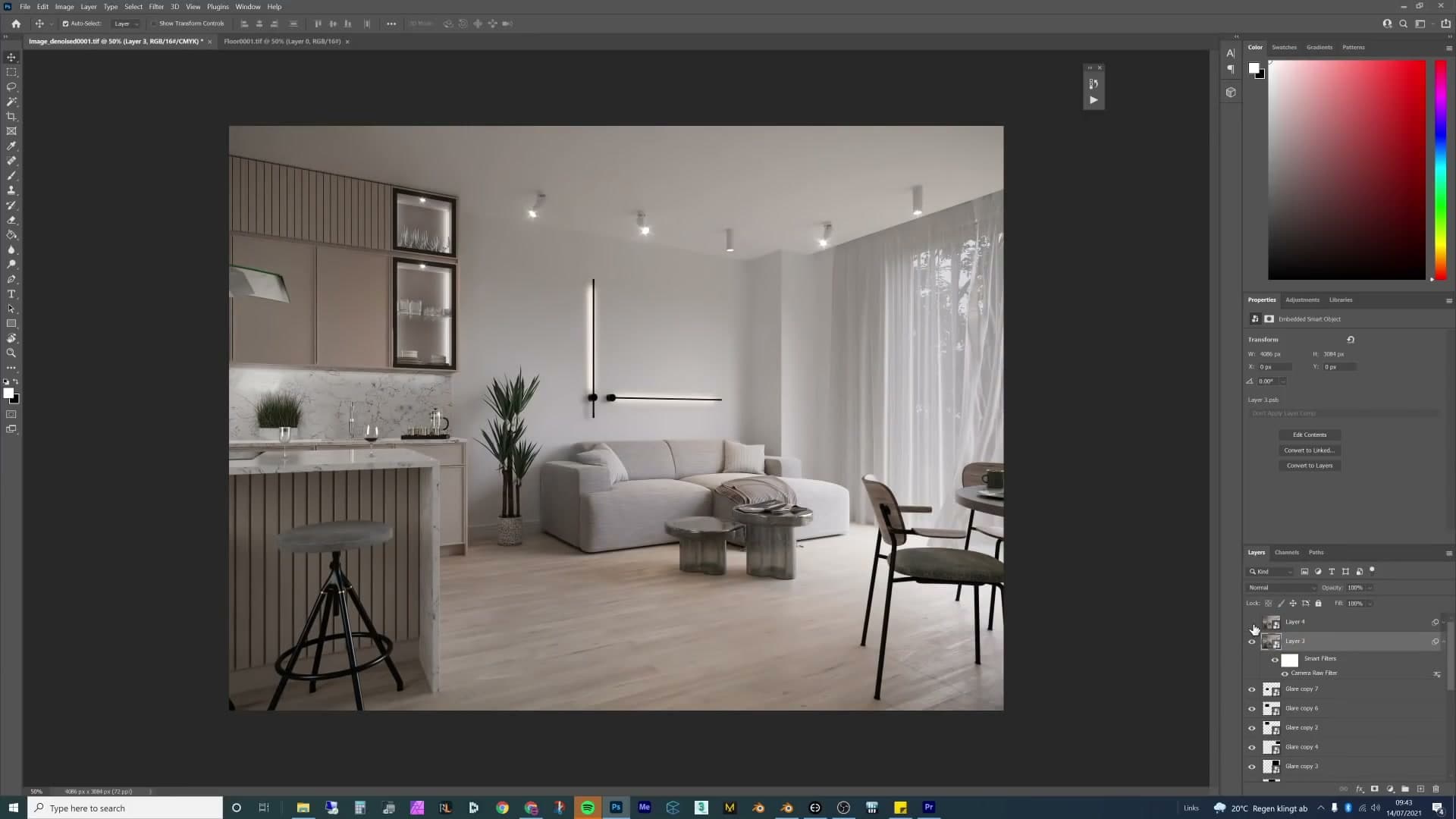The width and height of the screenshot is (1456, 819).
Task: Create a new layer
Action: coord(1420,789)
